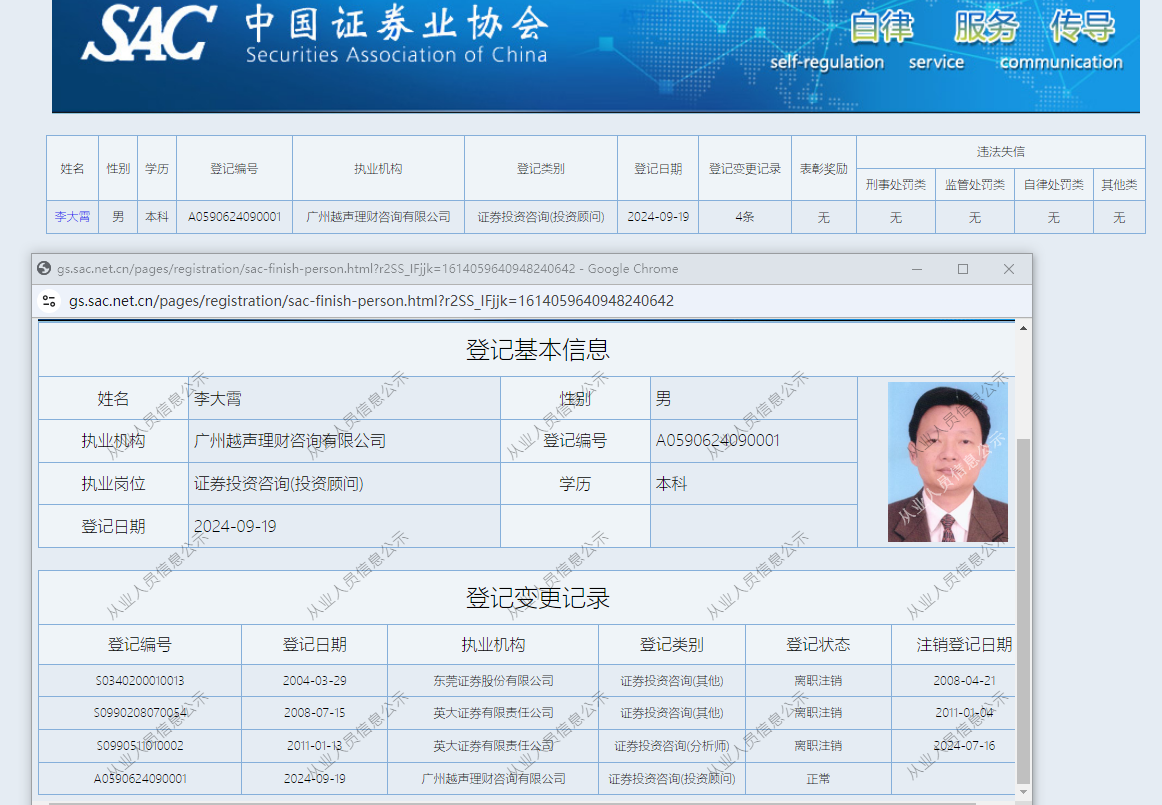Screen dimensions: 1162x805
Task: Click the 离职注销 status in the 2011-01-13 row
Action: [x=818, y=745]
